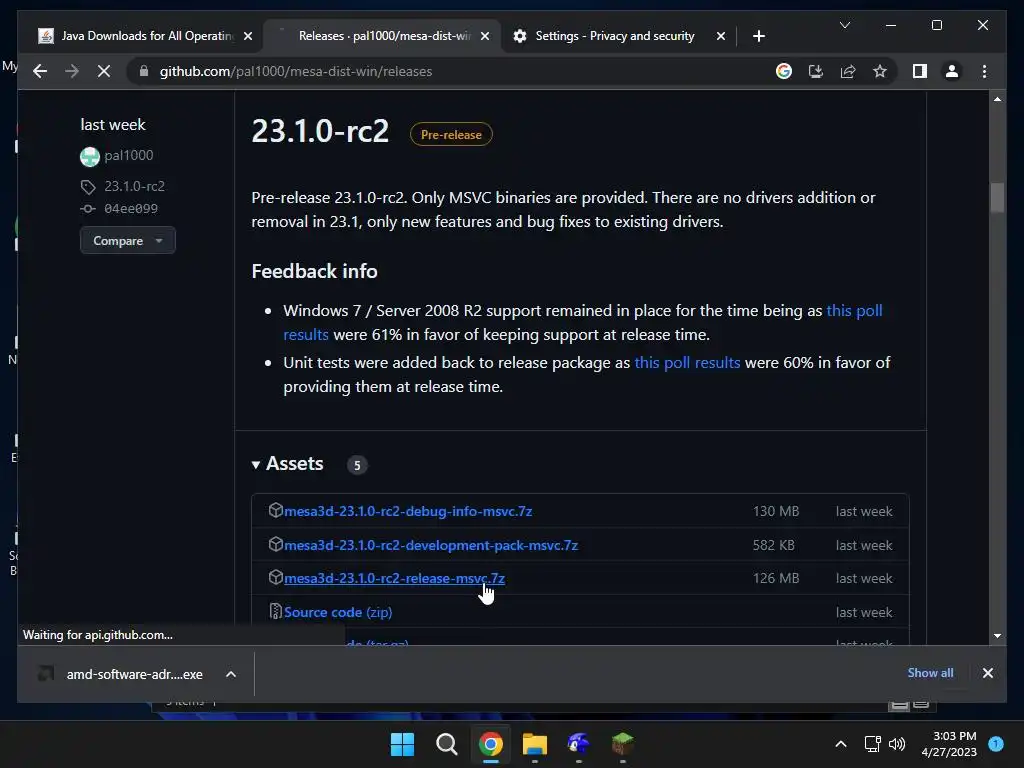Click package icon beside release-msvc asset
The height and width of the screenshot is (768, 1024).
click(x=276, y=577)
